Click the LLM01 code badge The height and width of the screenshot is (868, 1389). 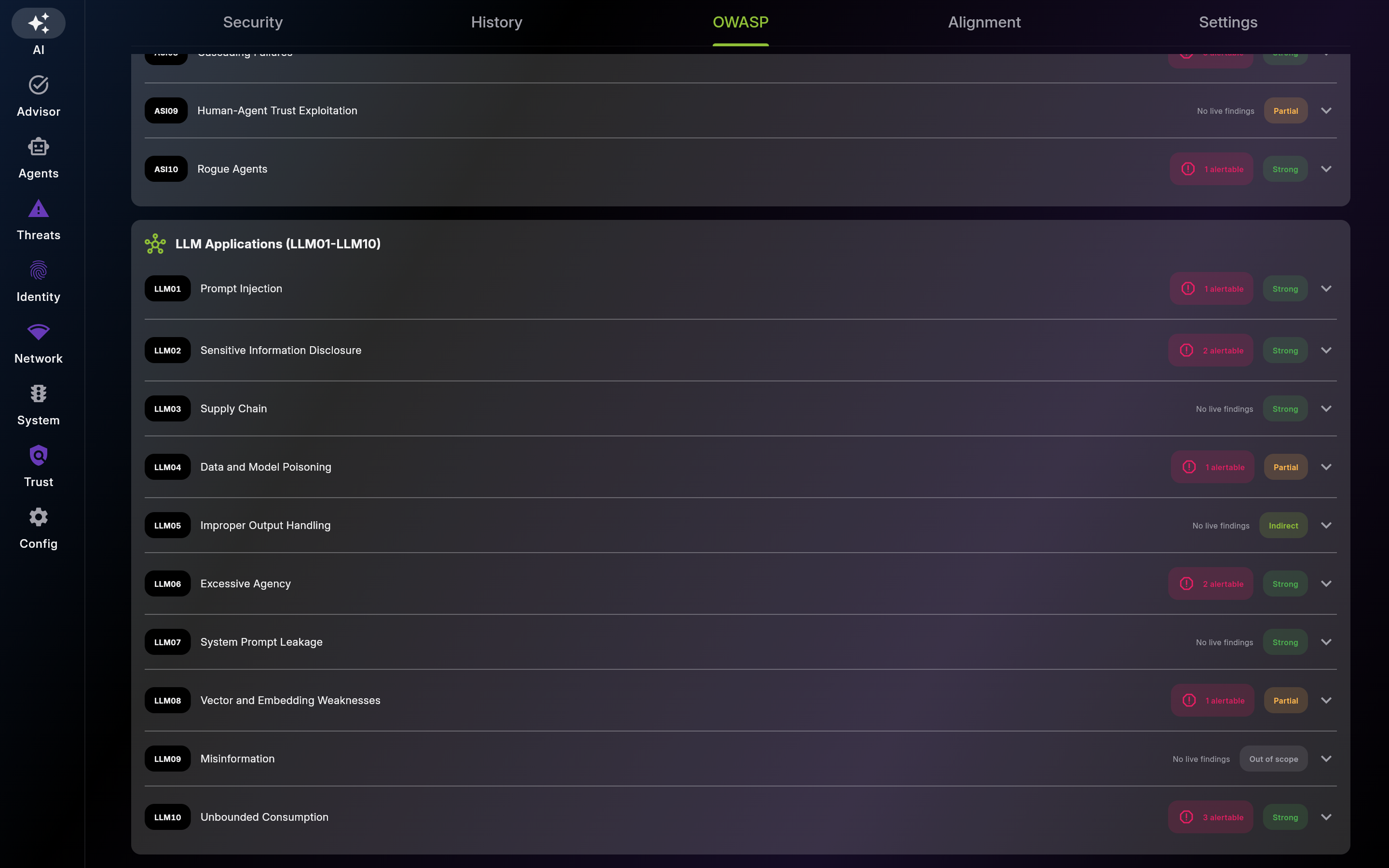point(168,288)
